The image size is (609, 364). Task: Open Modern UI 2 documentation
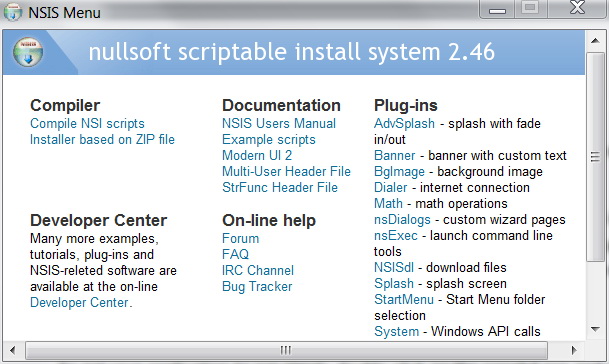257,155
